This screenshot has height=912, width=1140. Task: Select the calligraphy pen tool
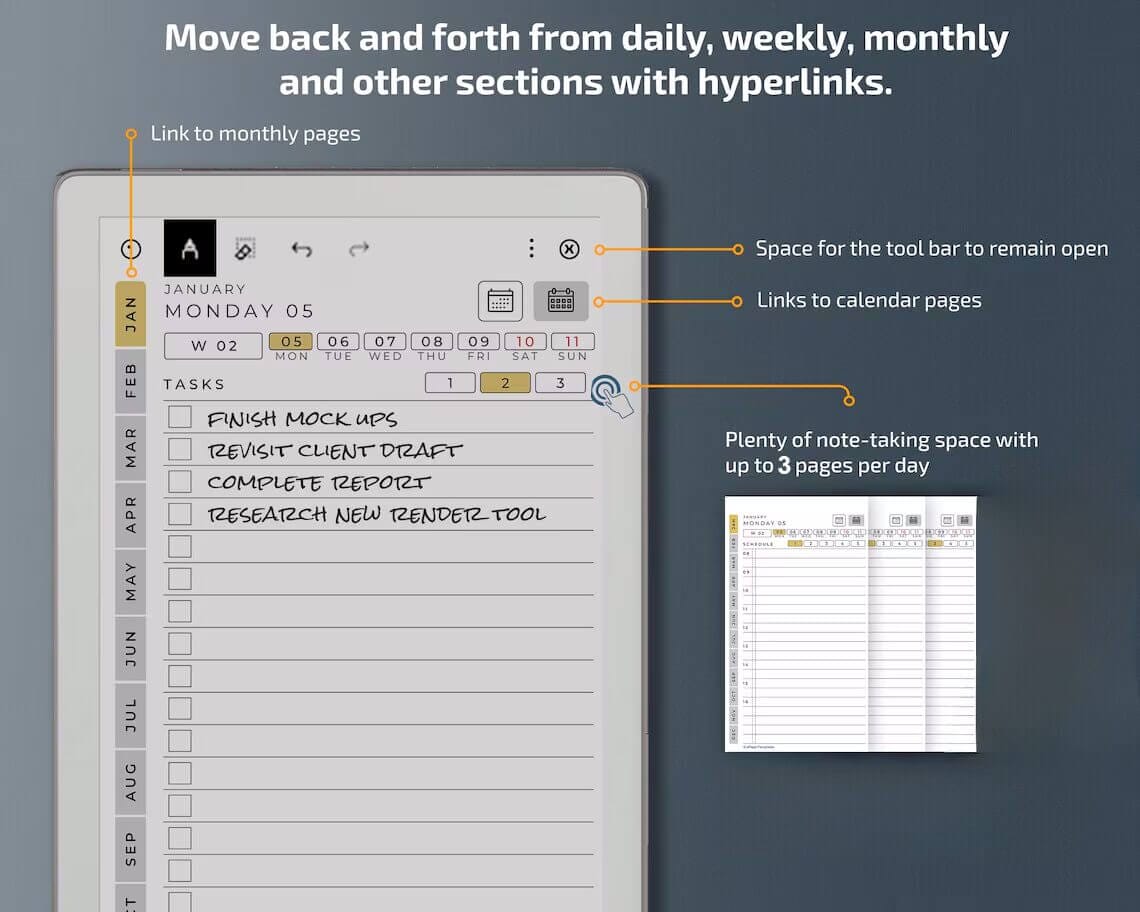(189, 249)
